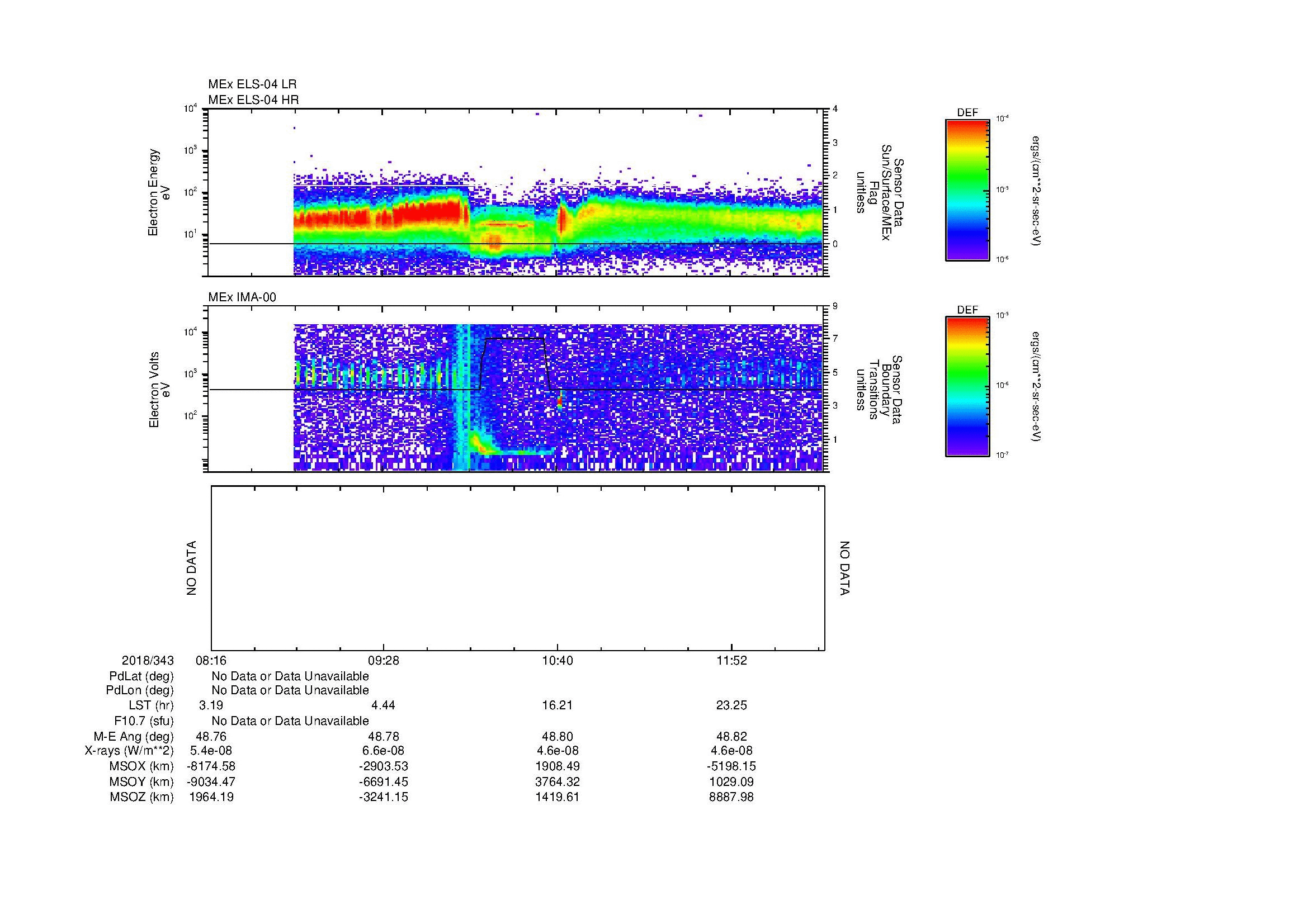Click the X-rays value 6.6e-08

tap(384, 751)
